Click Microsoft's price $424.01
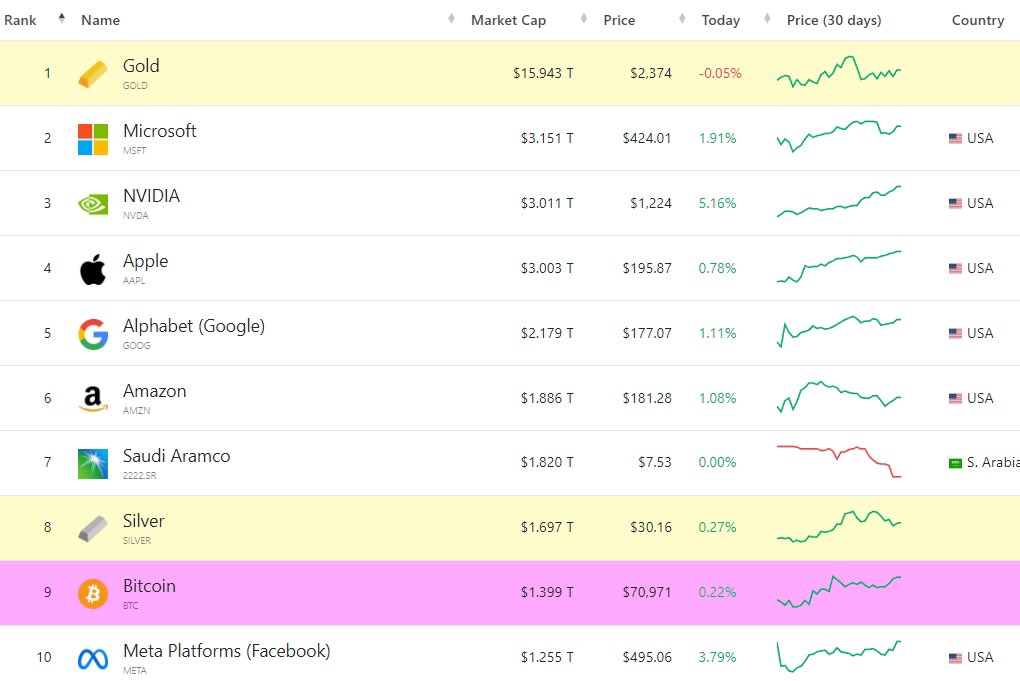 coord(647,139)
